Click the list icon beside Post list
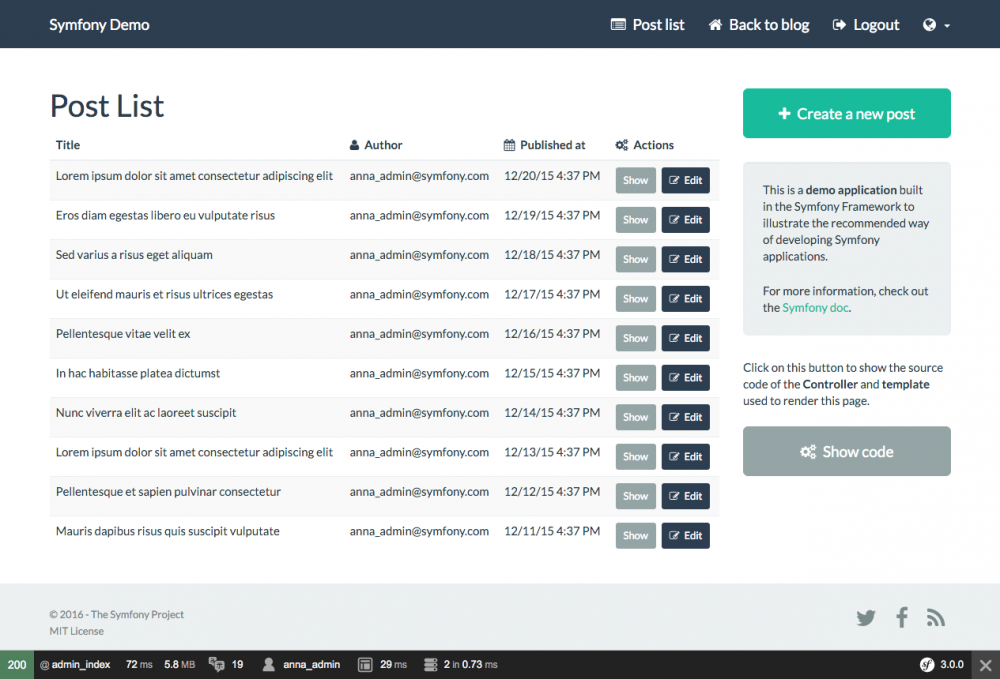1000x679 pixels. coord(618,25)
